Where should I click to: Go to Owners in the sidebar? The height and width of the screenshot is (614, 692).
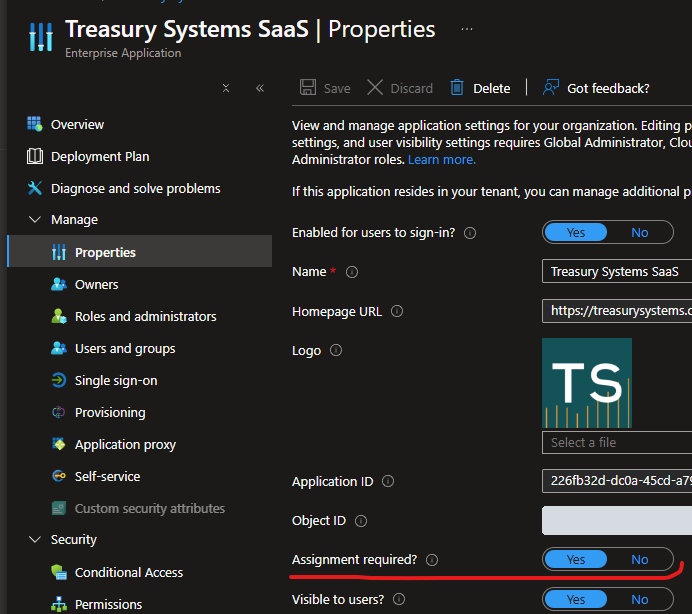[97, 284]
